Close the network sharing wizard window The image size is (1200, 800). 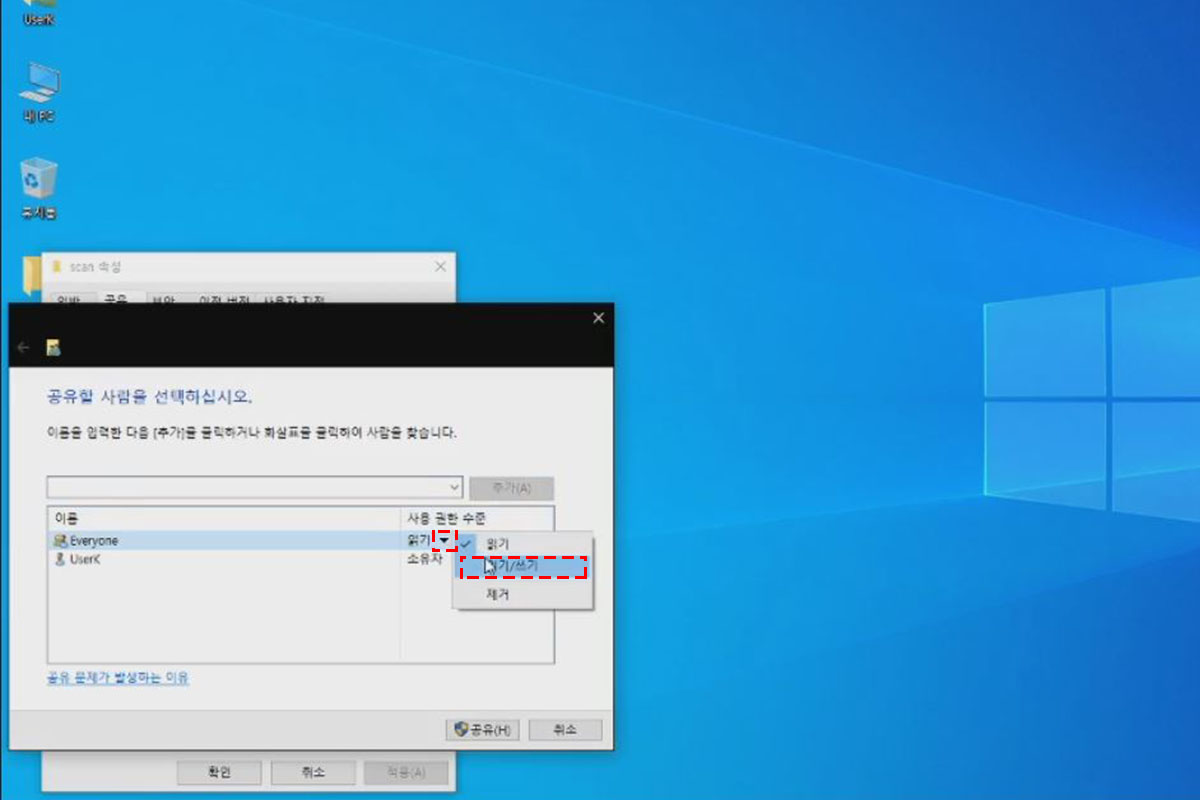point(598,318)
